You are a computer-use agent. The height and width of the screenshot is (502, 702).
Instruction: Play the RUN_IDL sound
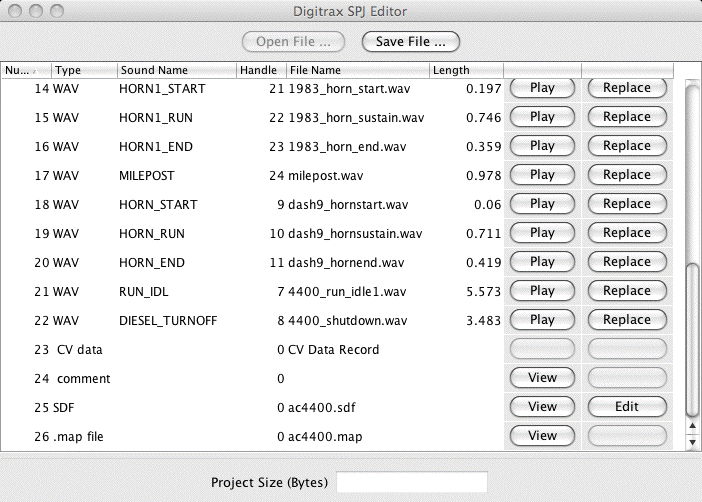(x=542, y=291)
